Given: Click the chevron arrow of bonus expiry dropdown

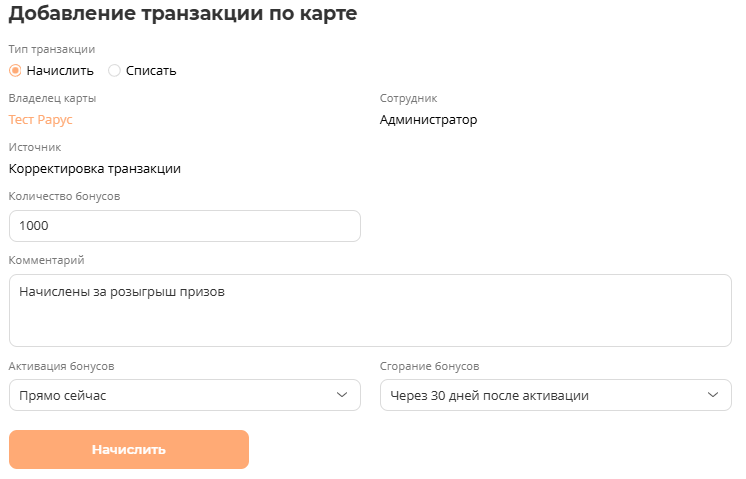Looking at the screenshot, I should click(713, 395).
